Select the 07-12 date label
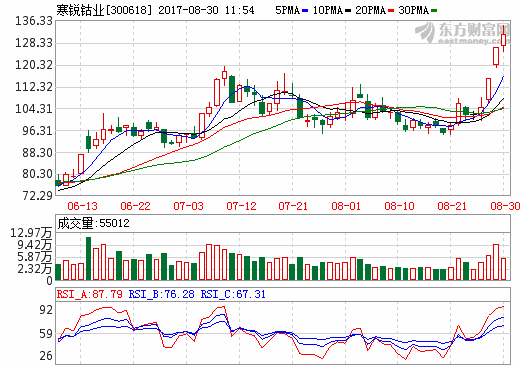This screenshot has height=365, width=520. click(241, 206)
